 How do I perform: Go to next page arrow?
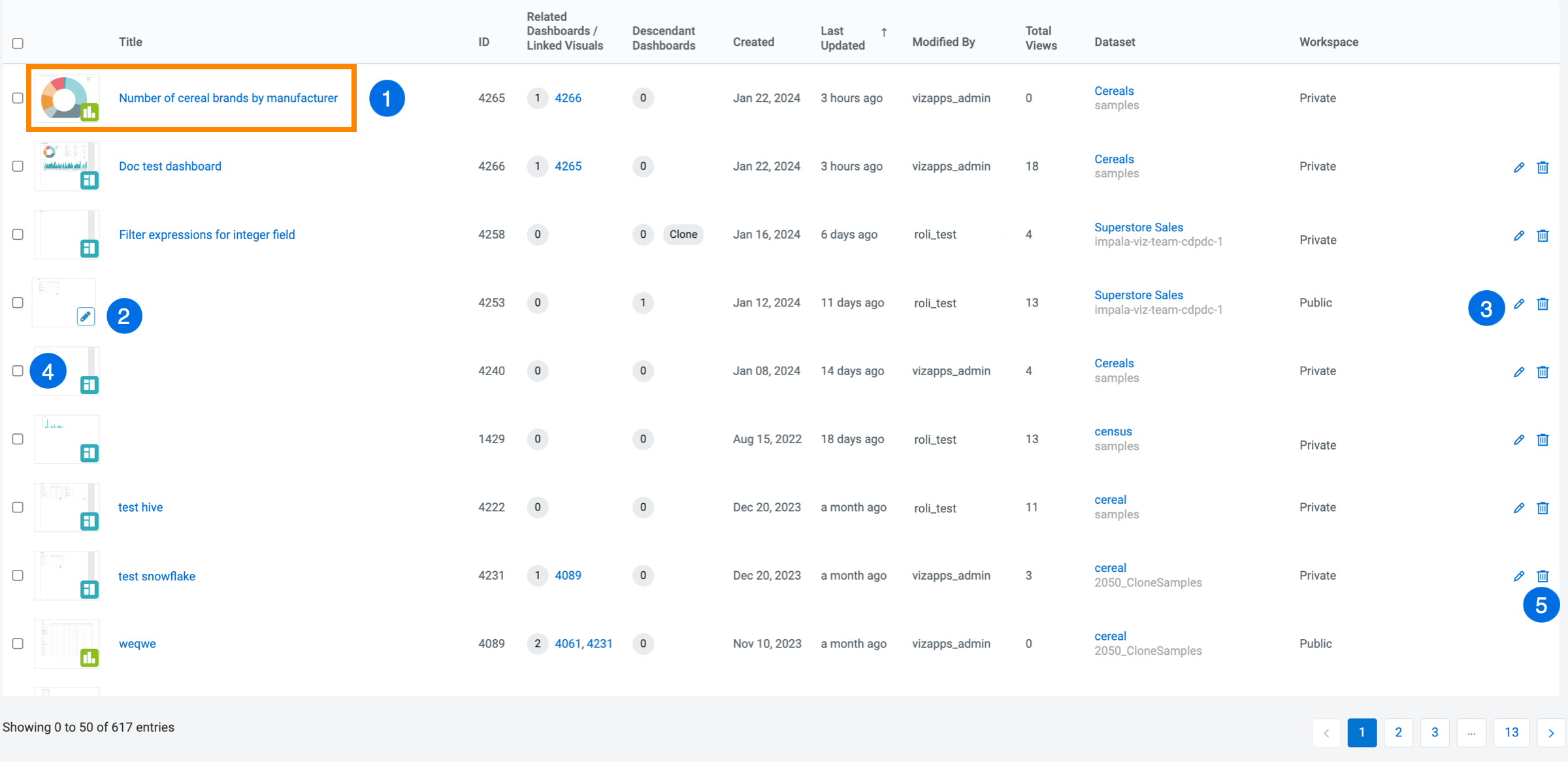[1551, 733]
